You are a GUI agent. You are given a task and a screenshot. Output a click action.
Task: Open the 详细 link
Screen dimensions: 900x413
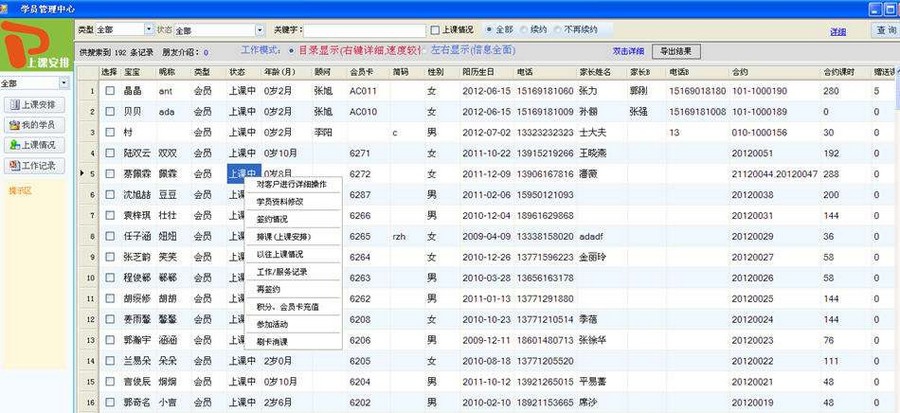pos(838,32)
